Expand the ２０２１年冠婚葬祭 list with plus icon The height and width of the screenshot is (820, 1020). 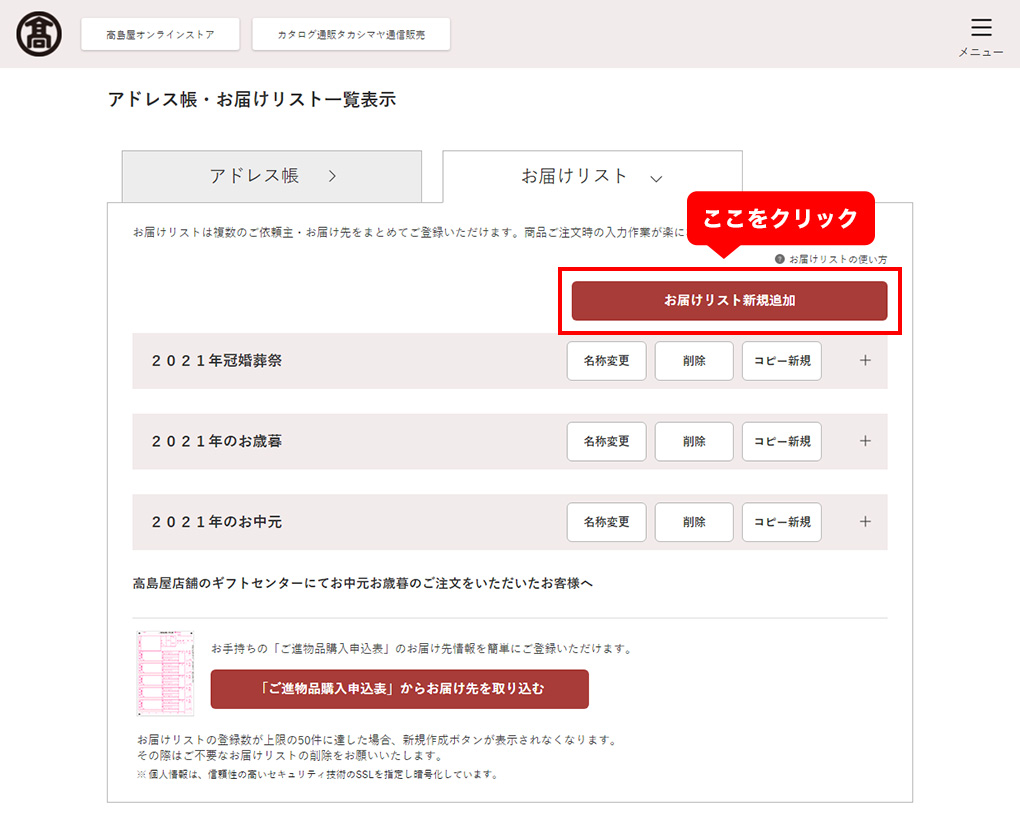point(865,360)
